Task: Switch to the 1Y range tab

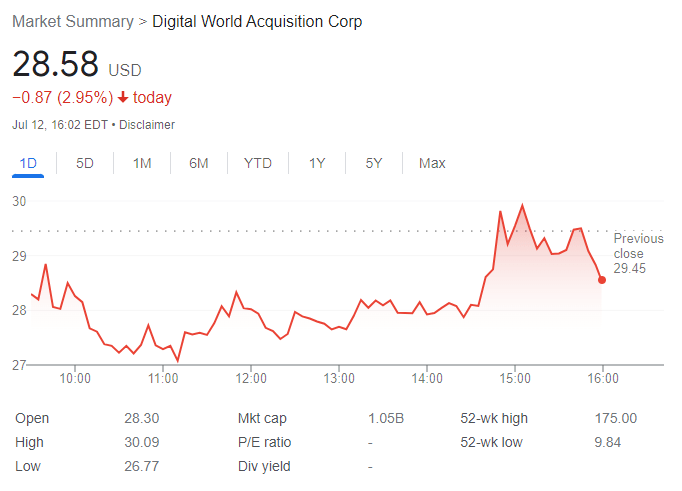Action: [317, 163]
